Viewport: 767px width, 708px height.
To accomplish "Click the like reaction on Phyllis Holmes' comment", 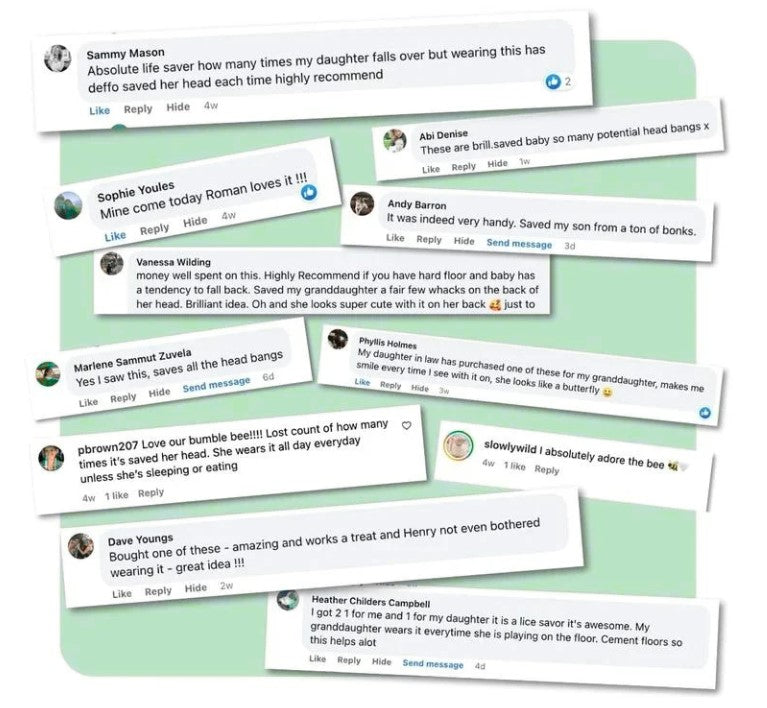I will tap(705, 412).
